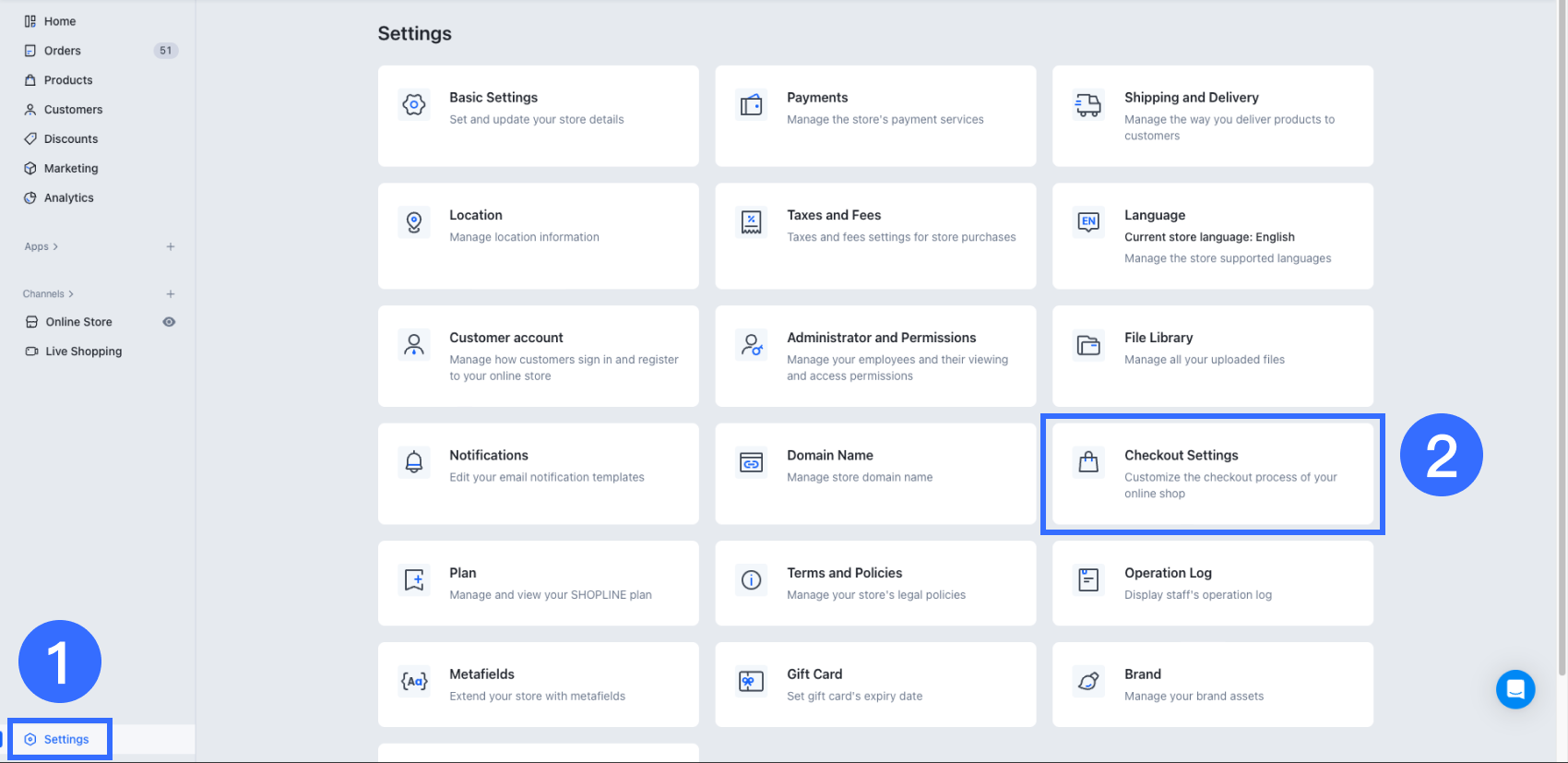
Task: Open the support chat bubble
Action: [x=1515, y=689]
